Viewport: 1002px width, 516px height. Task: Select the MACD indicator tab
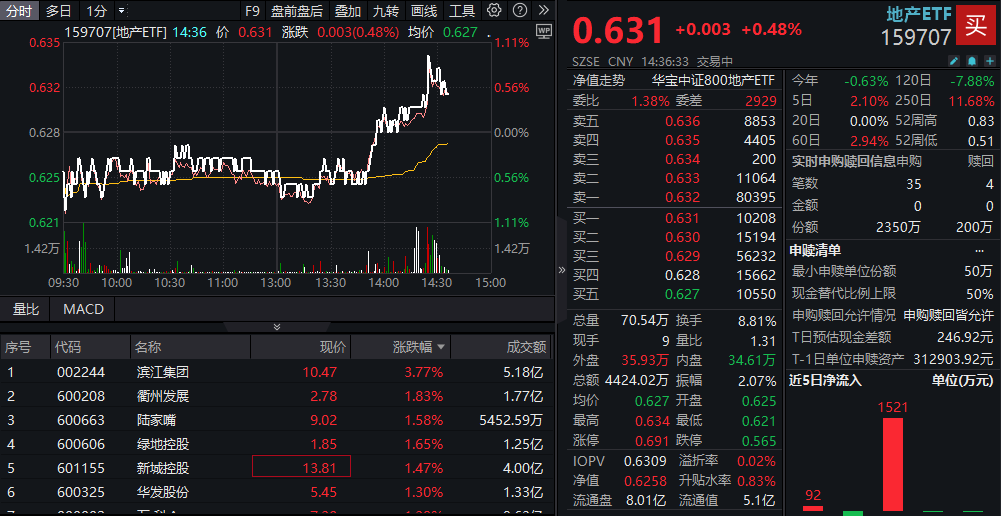(x=83, y=309)
